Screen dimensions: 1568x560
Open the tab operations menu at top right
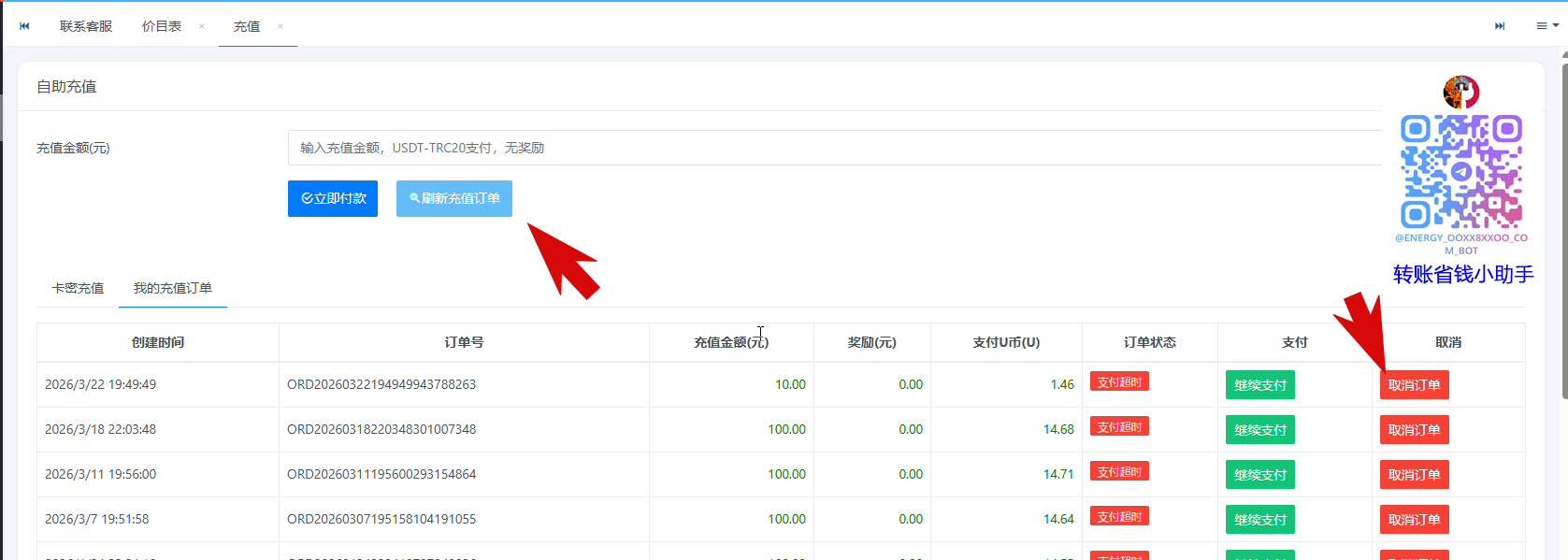[1547, 26]
